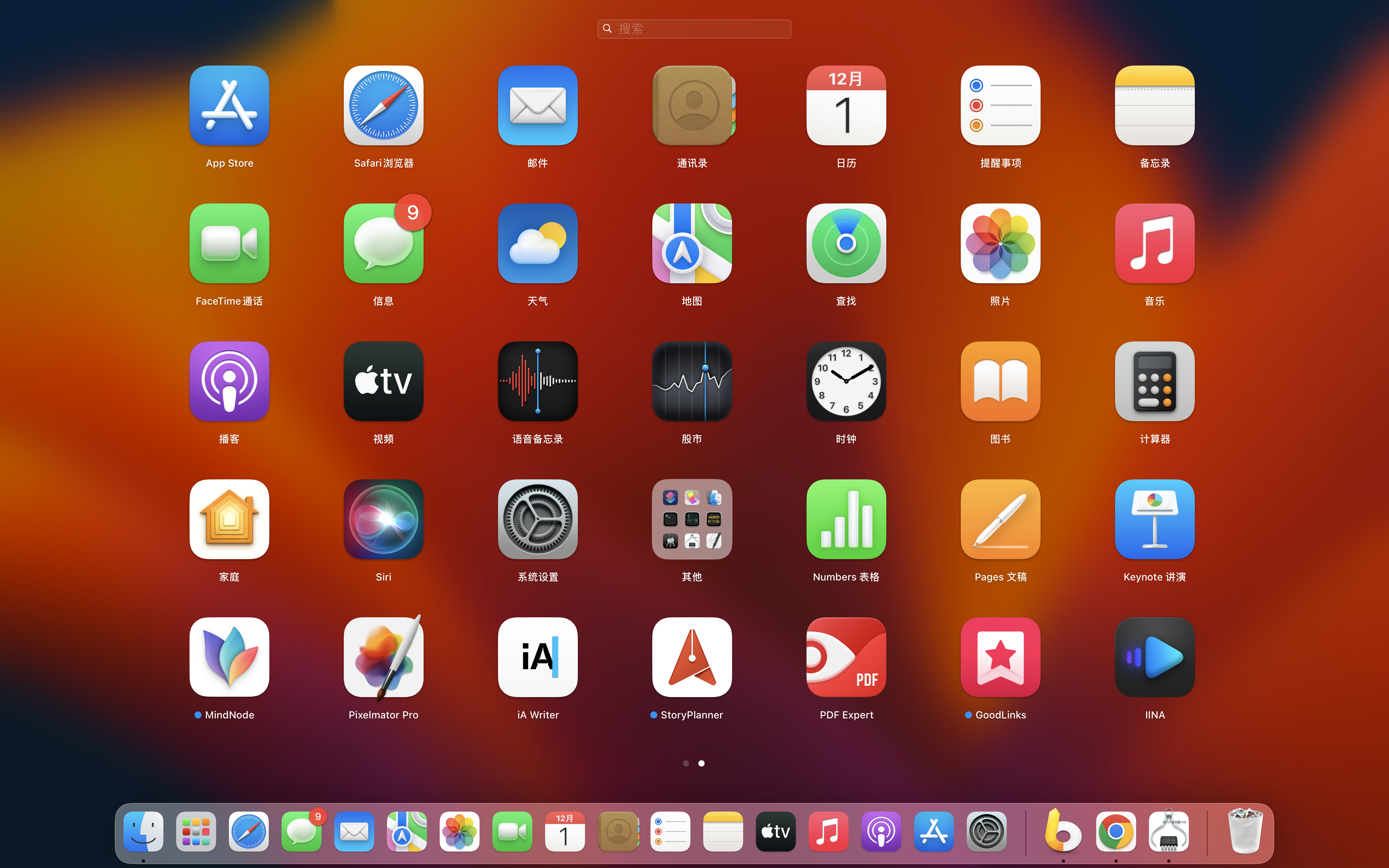
Task: Switch to first Launchpad page dot
Action: pyautogui.click(x=686, y=763)
